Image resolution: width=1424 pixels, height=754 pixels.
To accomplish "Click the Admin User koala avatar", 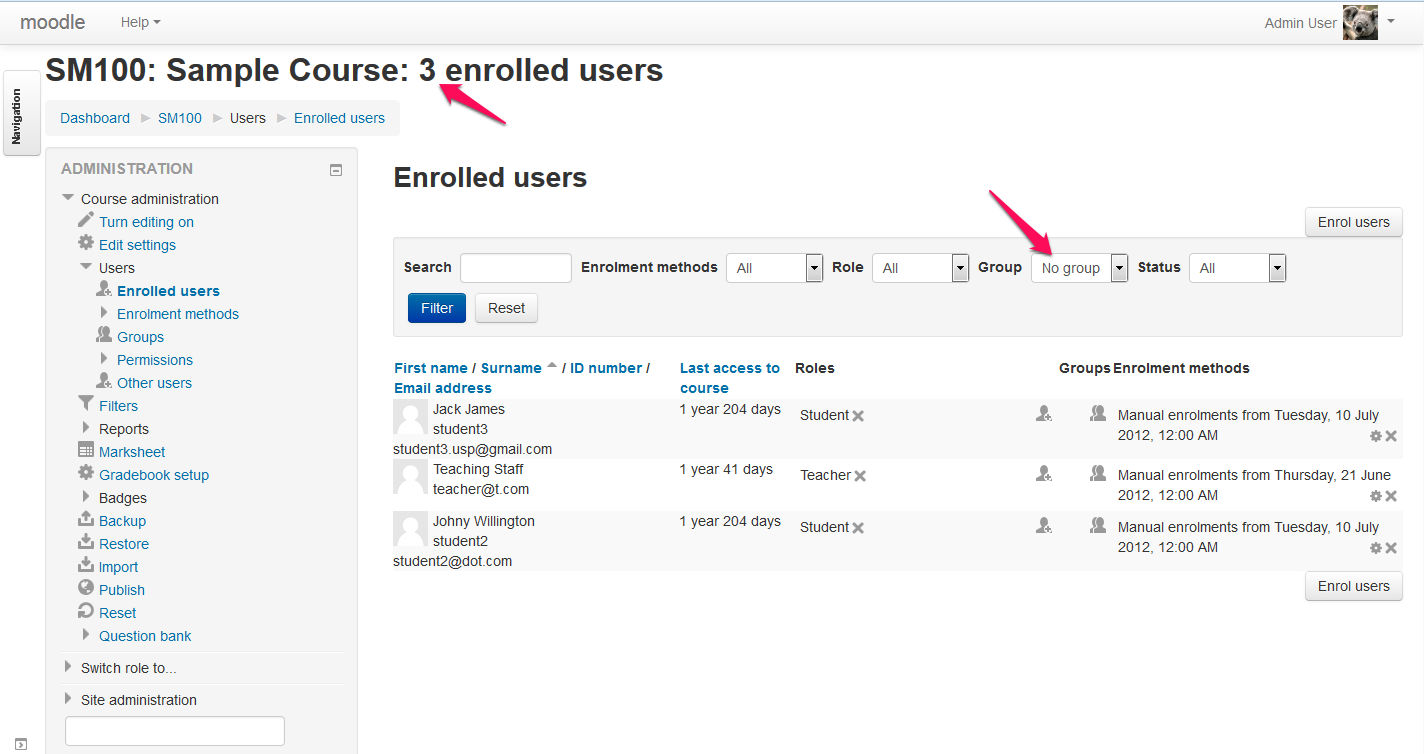I will pyautogui.click(x=1360, y=22).
